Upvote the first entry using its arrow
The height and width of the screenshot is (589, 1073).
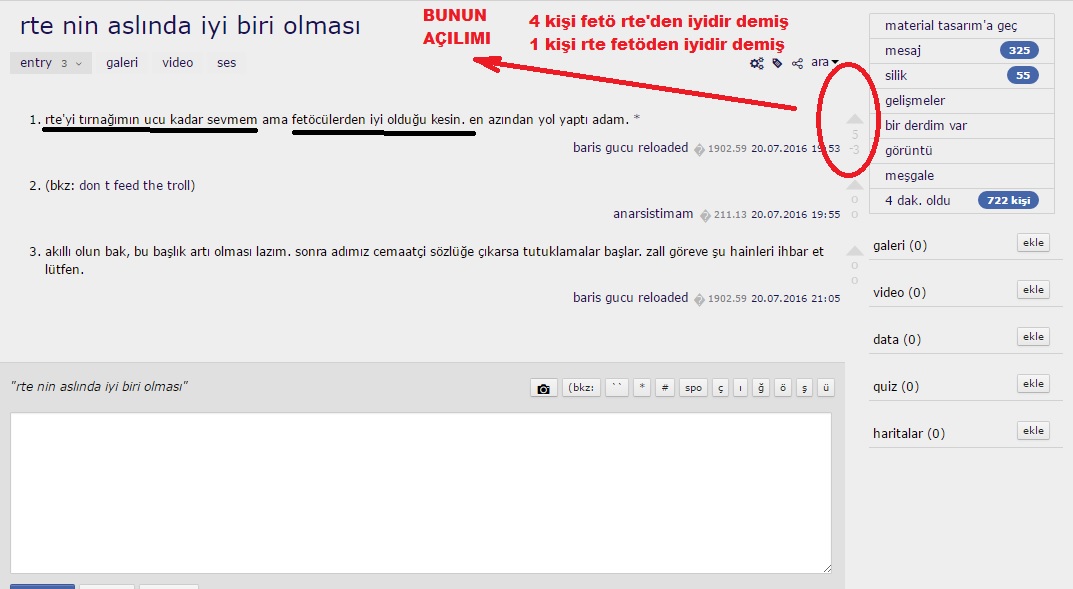click(854, 118)
